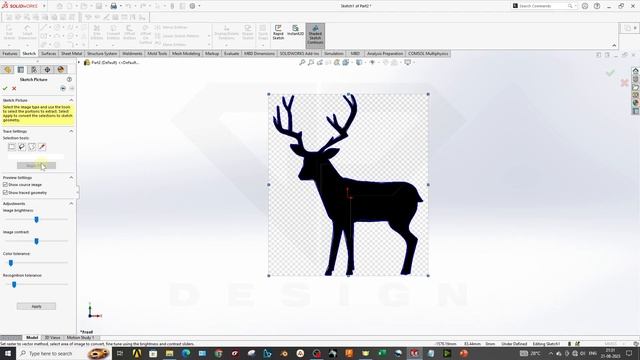Click 'Under Defined' status bar text

(514, 344)
